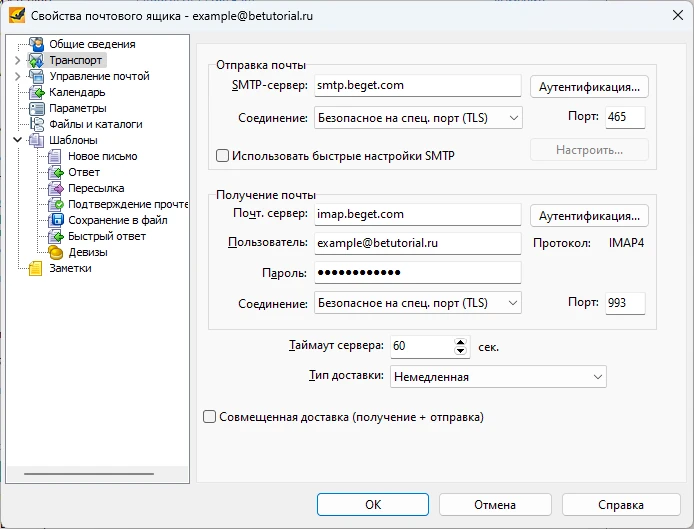The height and width of the screenshot is (529, 694).
Task: Click the Отмена button
Action: [x=495, y=505]
